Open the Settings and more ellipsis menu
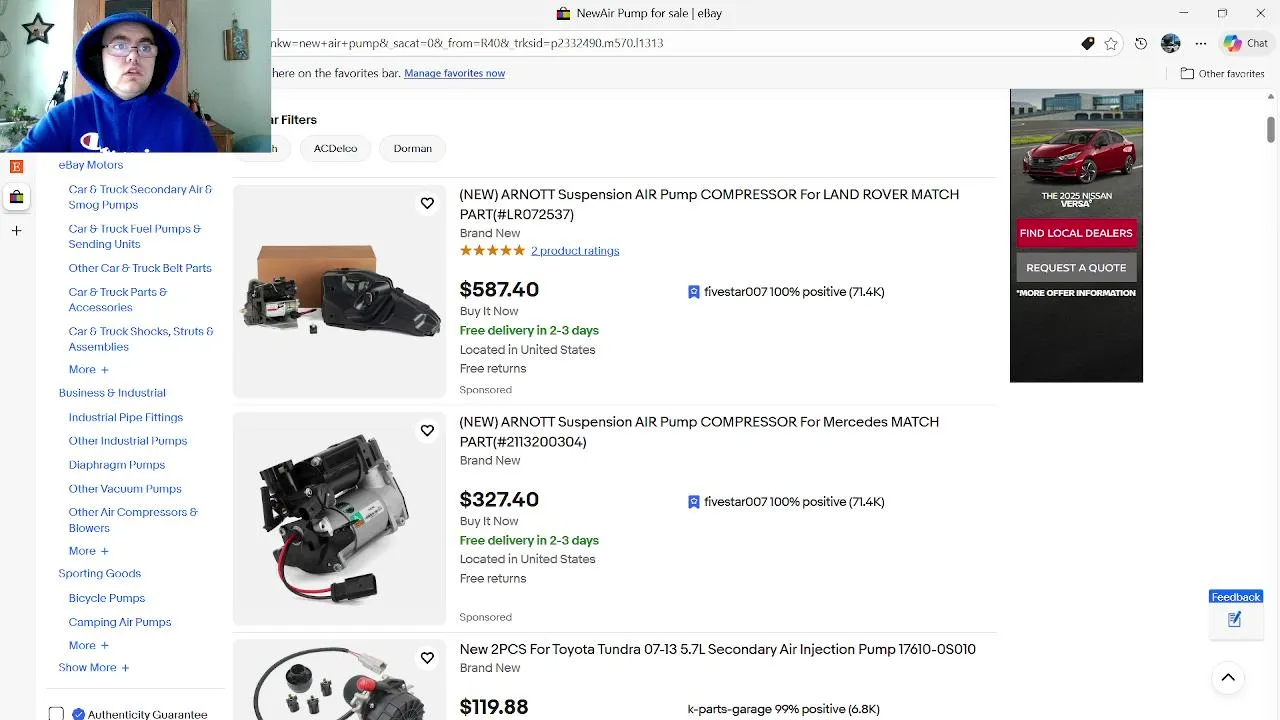Image resolution: width=1280 pixels, height=720 pixels. (x=1201, y=43)
